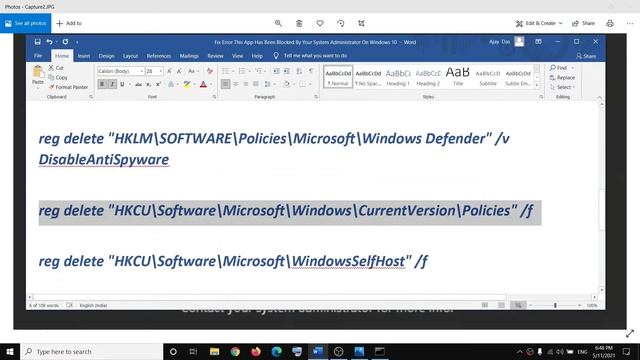
Task: Click the text highlight color marker
Action: point(187,84)
